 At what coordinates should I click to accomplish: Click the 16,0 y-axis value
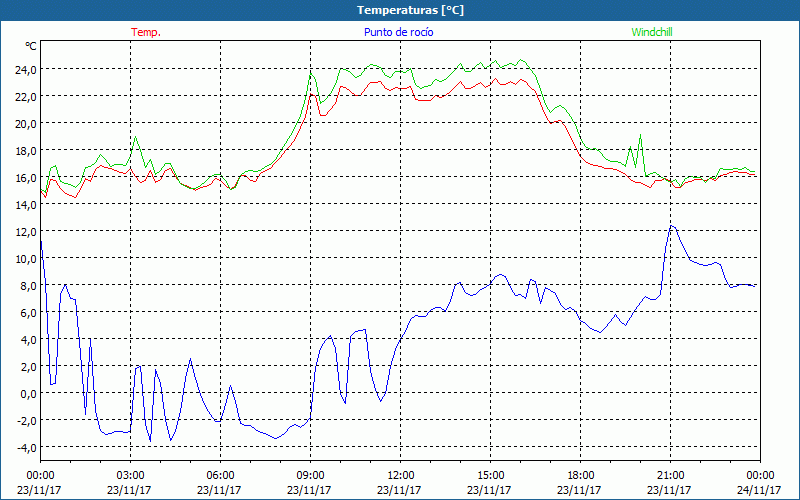(x=26, y=178)
